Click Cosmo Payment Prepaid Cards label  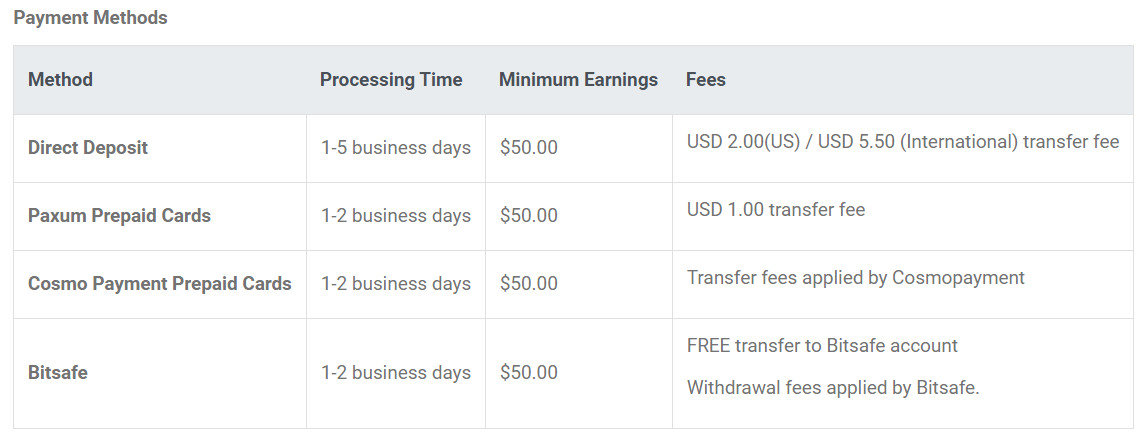pos(159,283)
